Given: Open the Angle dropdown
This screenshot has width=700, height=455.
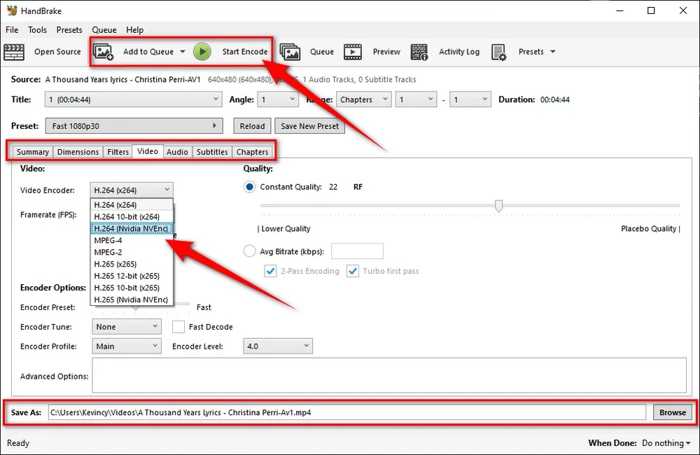Looking at the screenshot, I should [278, 99].
